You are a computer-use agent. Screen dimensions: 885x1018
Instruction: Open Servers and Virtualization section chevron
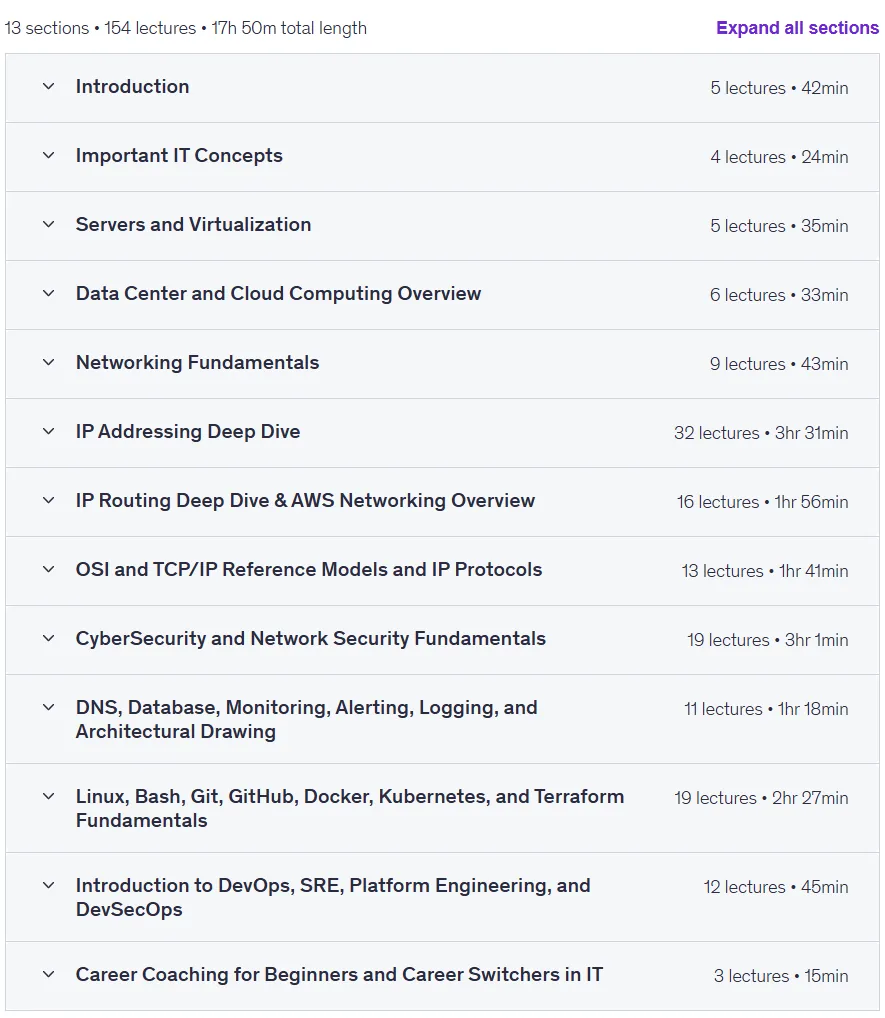(x=48, y=224)
